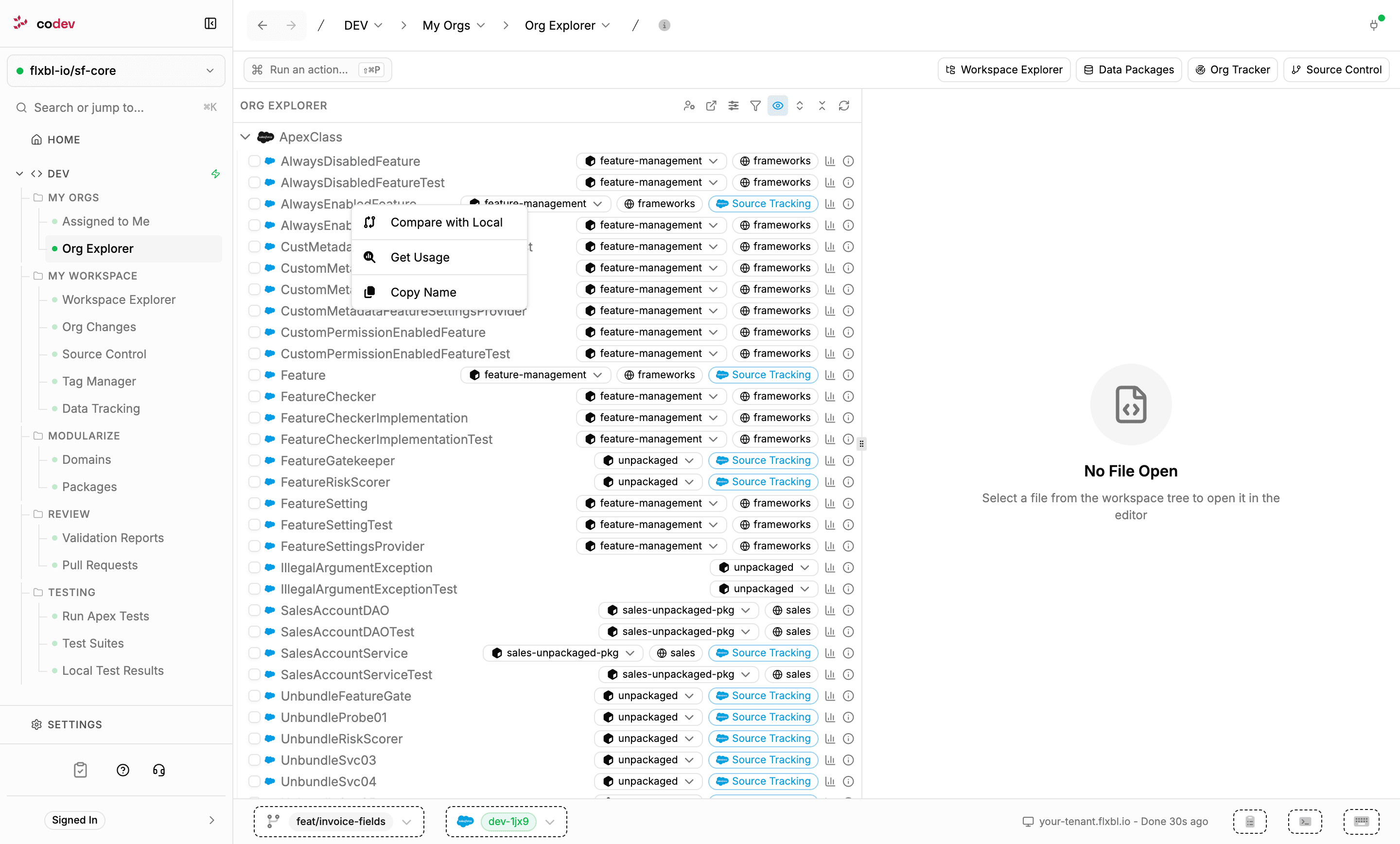Open the external link icon in Org Explorer header
This screenshot has height=844, width=1400.
click(711, 105)
